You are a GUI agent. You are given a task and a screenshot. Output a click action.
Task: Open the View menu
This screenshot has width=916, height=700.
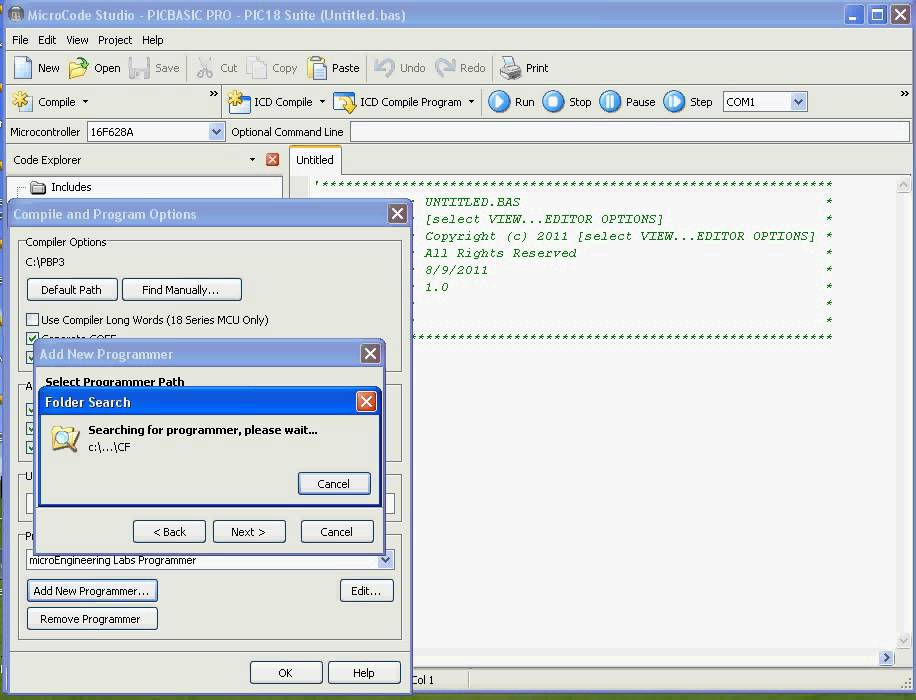click(77, 40)
